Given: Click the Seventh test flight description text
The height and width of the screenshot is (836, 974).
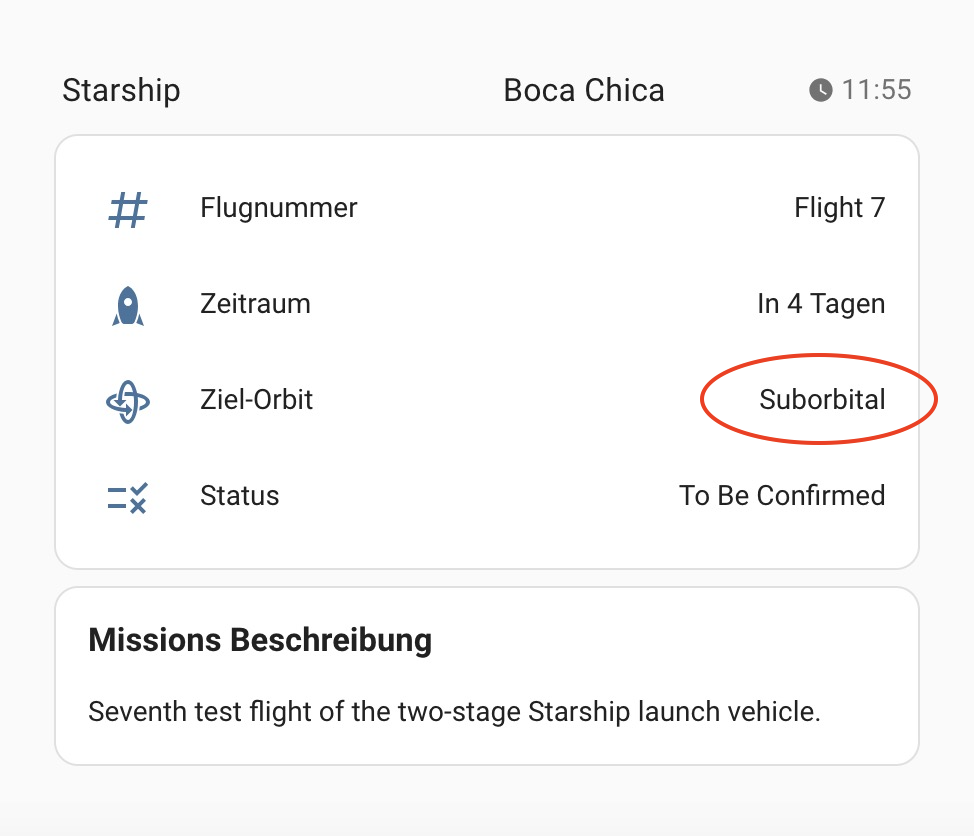Looking at the screenshot, I should point(454,713).
